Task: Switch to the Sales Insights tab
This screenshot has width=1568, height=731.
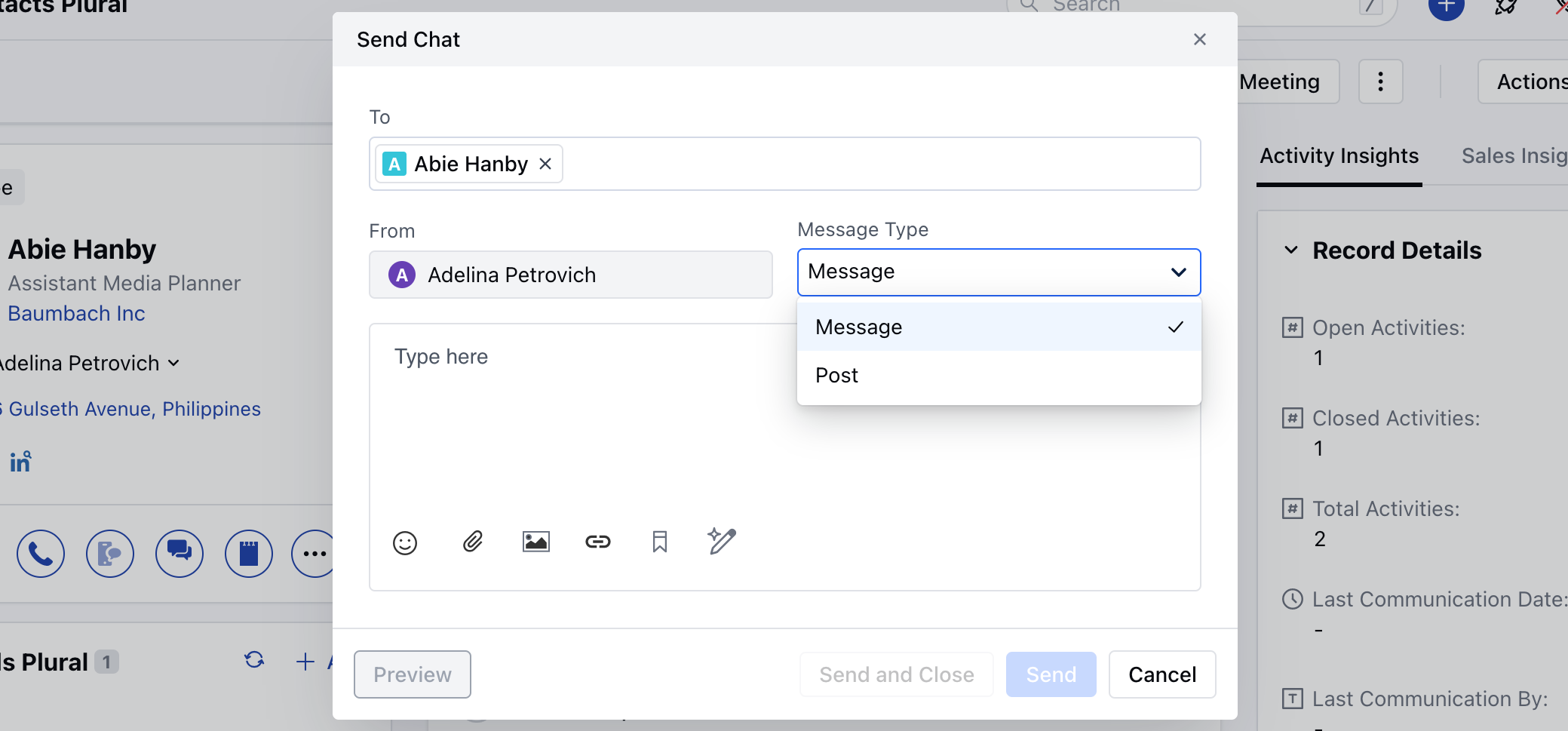Action: pyautogui.click(x=1514, y=155)
